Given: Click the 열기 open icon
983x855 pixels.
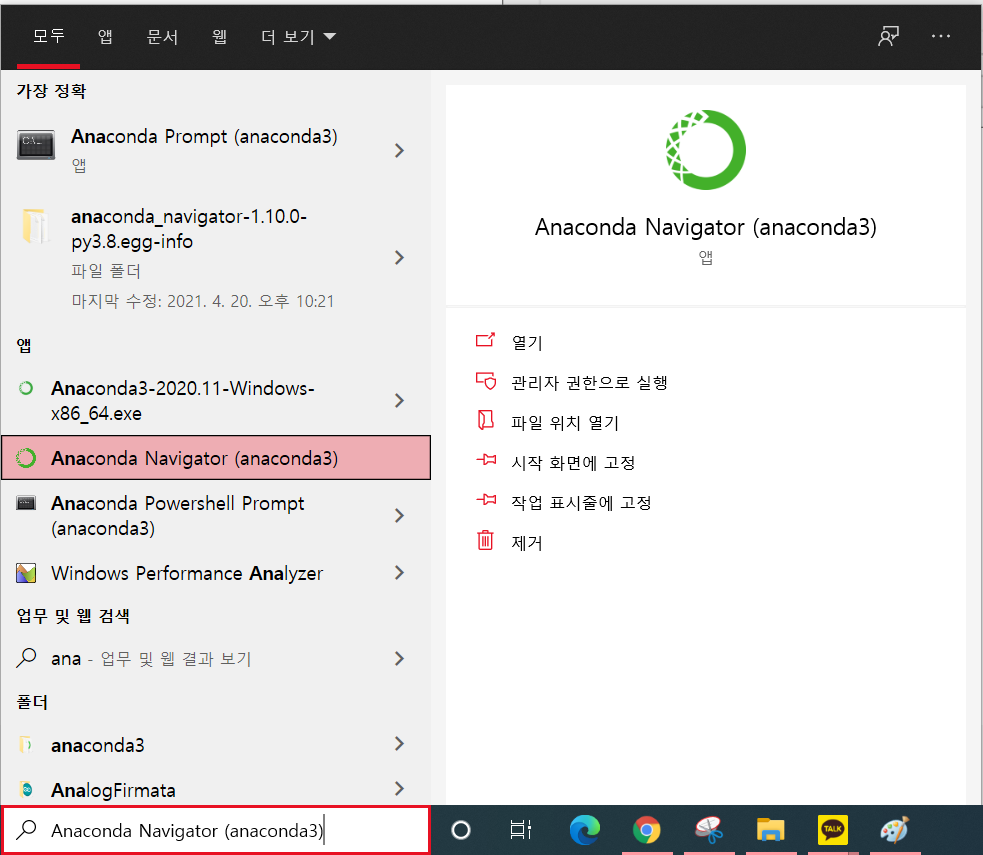Looking at the screenshot, I should click(x=485, y=340).
